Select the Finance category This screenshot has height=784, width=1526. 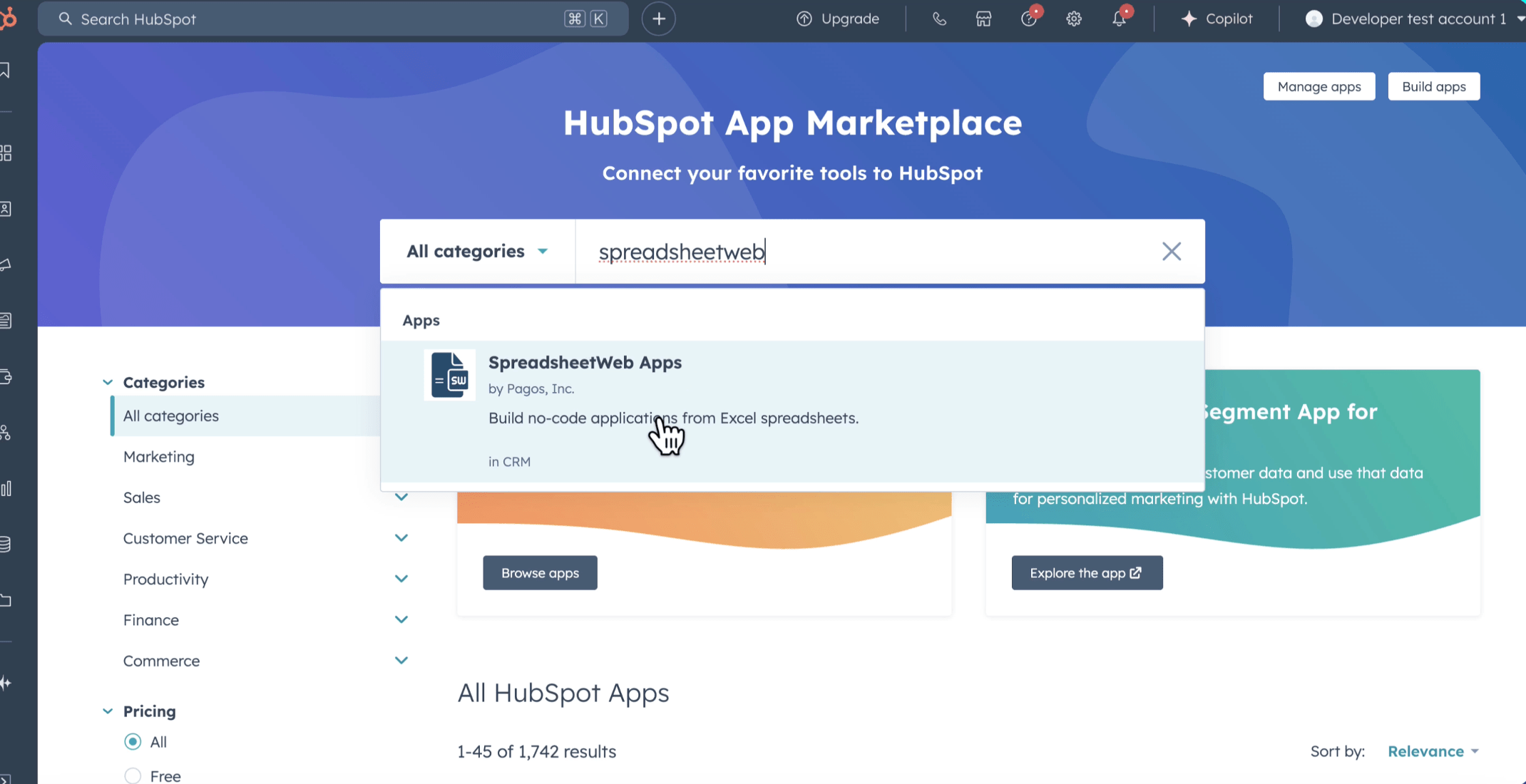(150, 619)
